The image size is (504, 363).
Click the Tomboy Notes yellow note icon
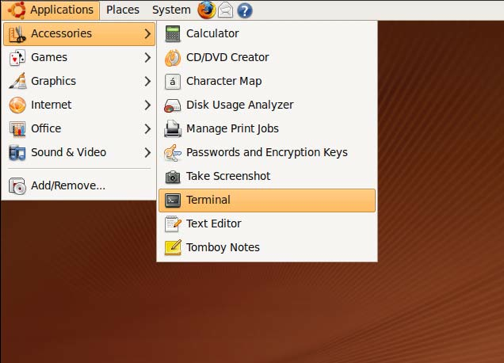[173, 248]
